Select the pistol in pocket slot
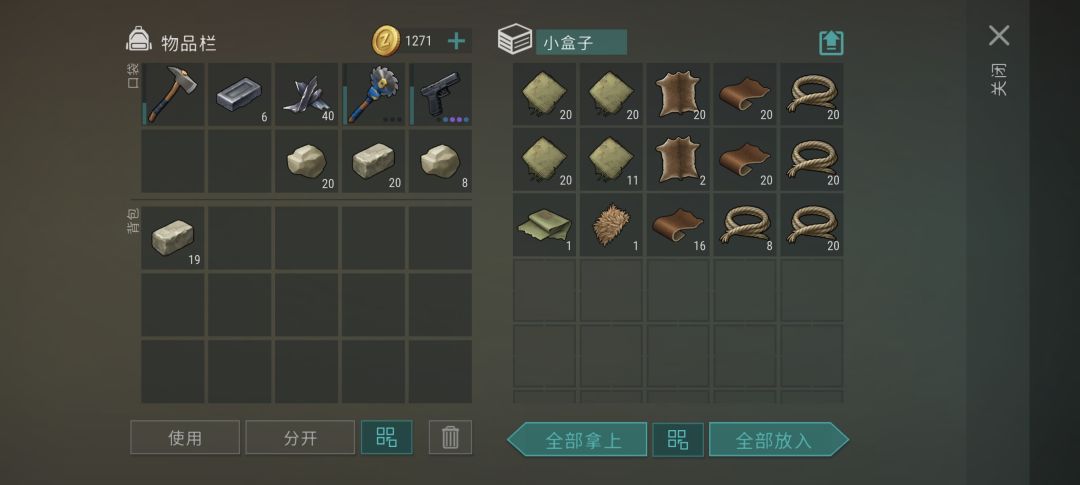This screenshot has height=485, width=1080. (x=440, y=94)
